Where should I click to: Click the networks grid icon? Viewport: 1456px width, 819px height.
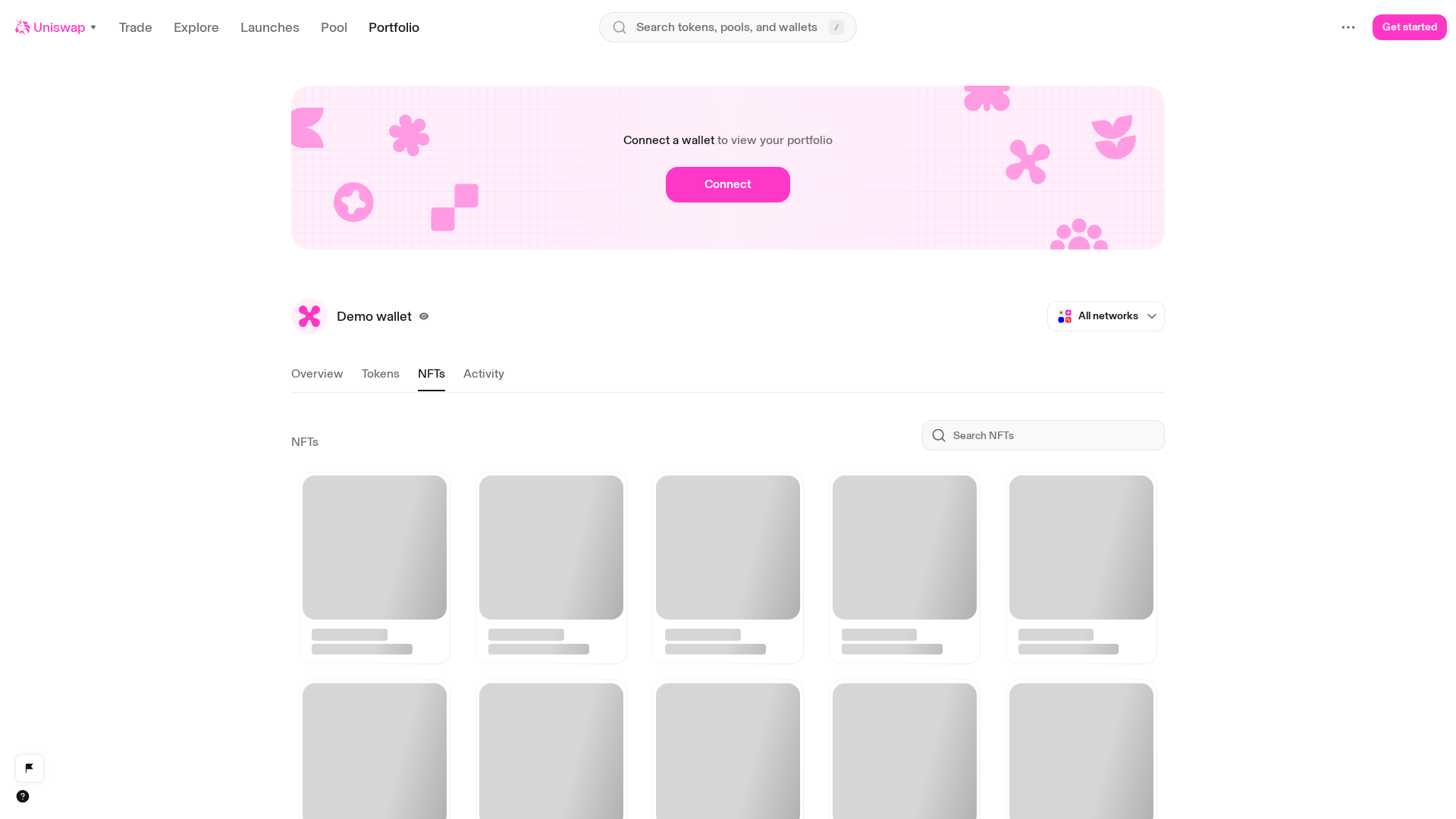pos(1065,316)
